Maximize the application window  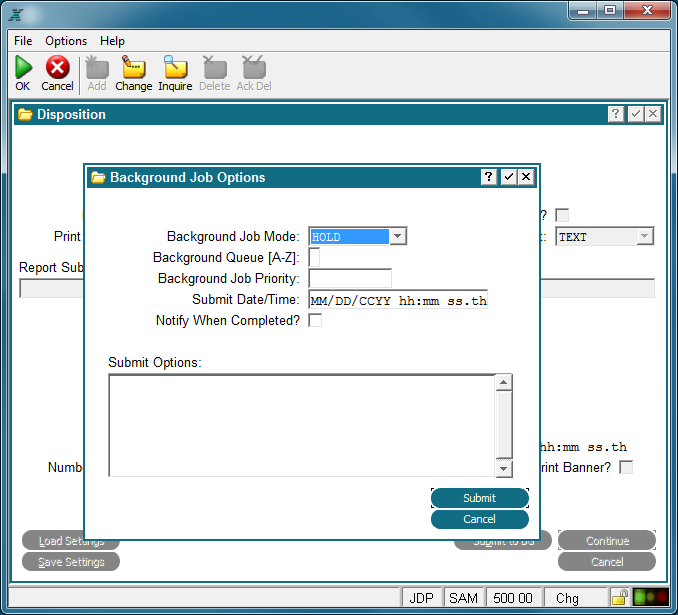pyautogui.click(x=610, y=10)
